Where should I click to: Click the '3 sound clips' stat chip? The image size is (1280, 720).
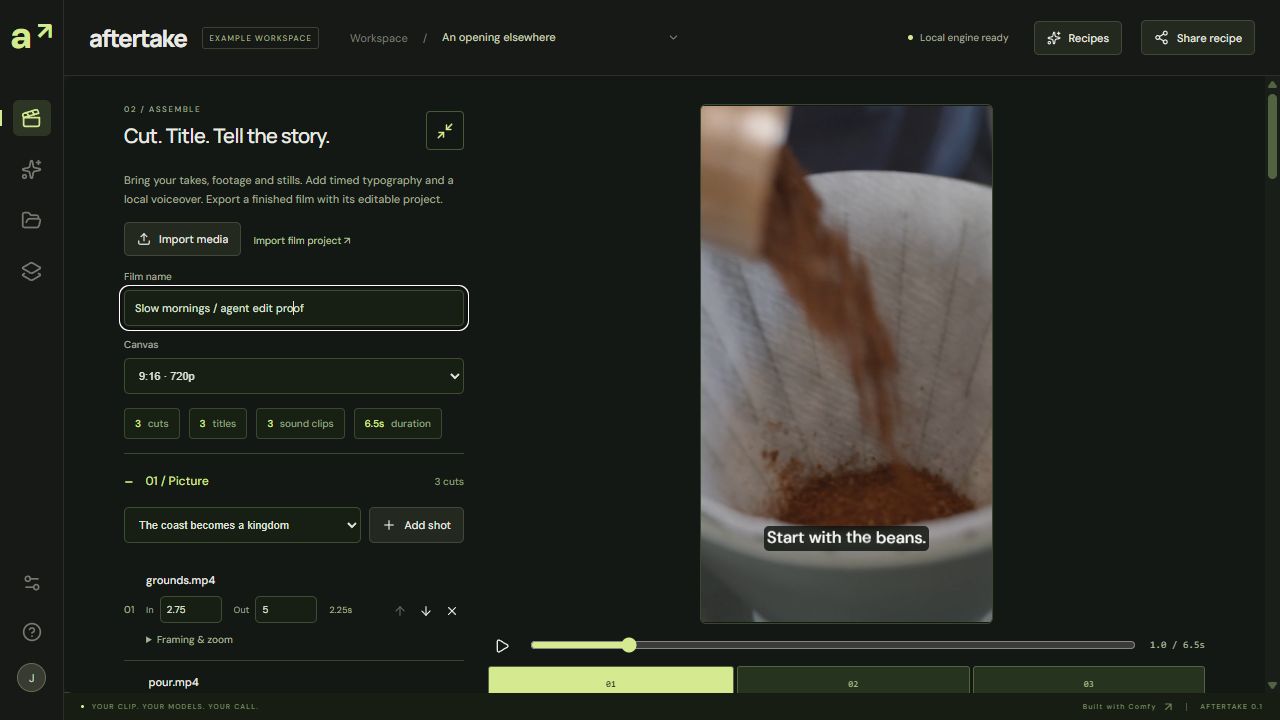pos(300,423)
